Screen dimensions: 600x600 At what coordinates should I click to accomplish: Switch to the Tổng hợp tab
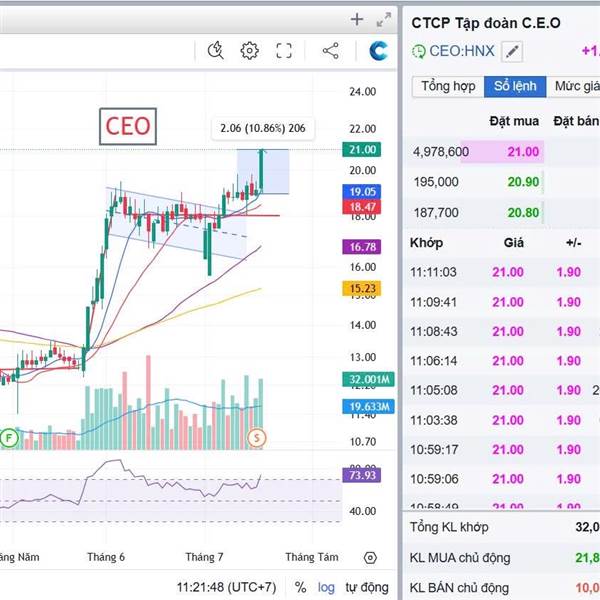tap(448, 86)
